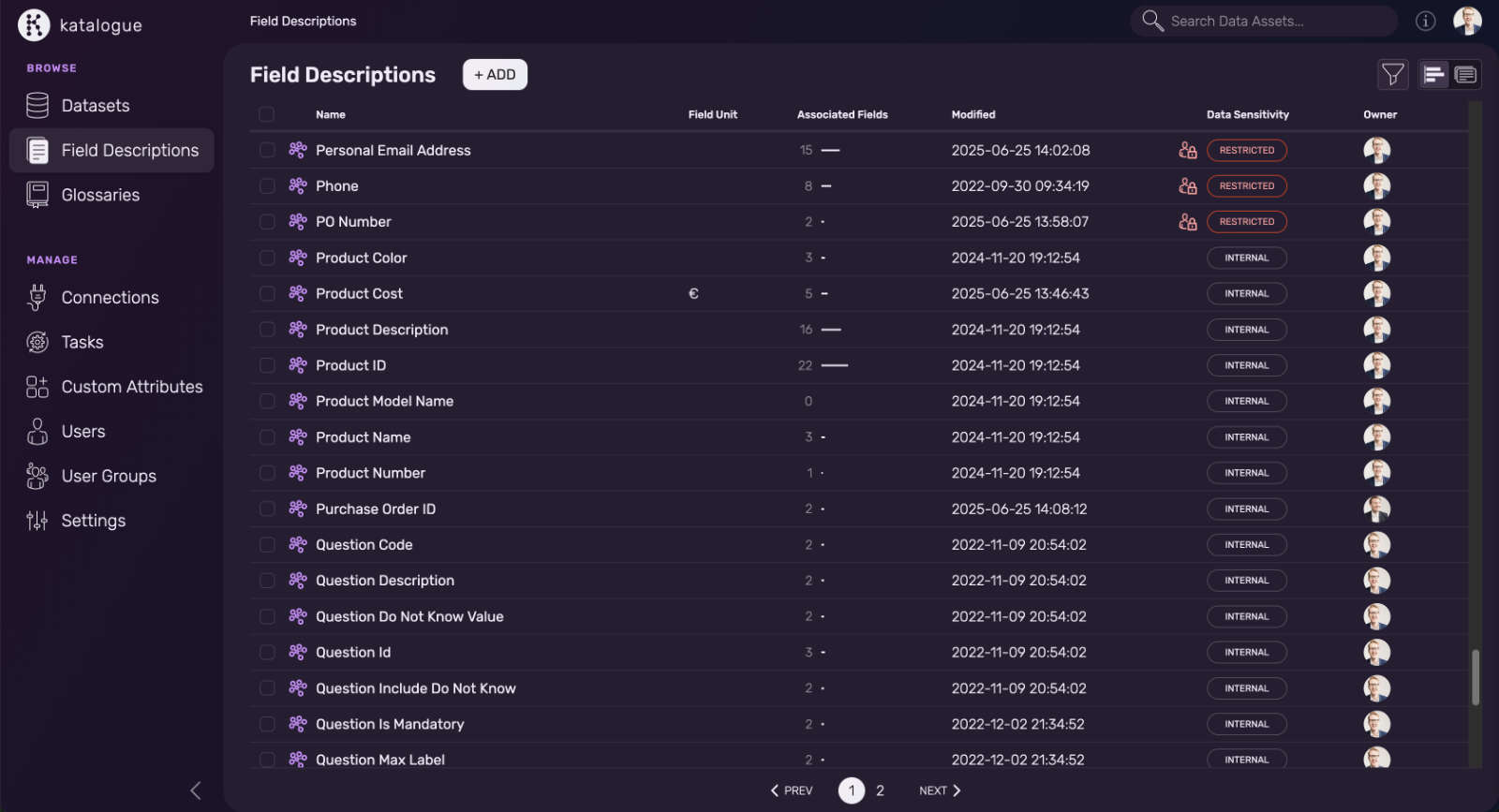Click the vertical scrollbar thumb
The image size is (1499, 812).
[1475, 676]
